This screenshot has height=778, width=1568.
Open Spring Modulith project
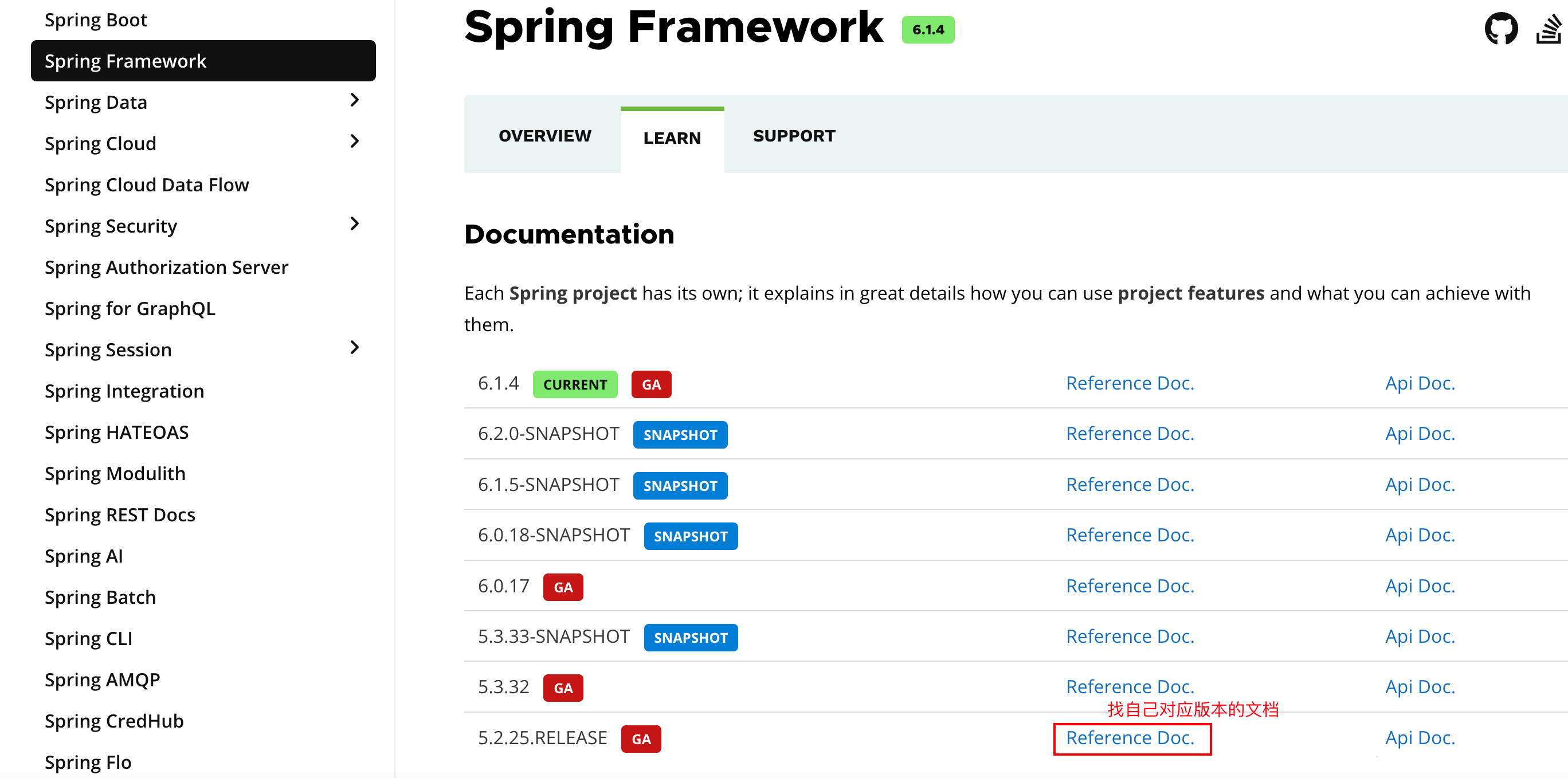(115, 474)
